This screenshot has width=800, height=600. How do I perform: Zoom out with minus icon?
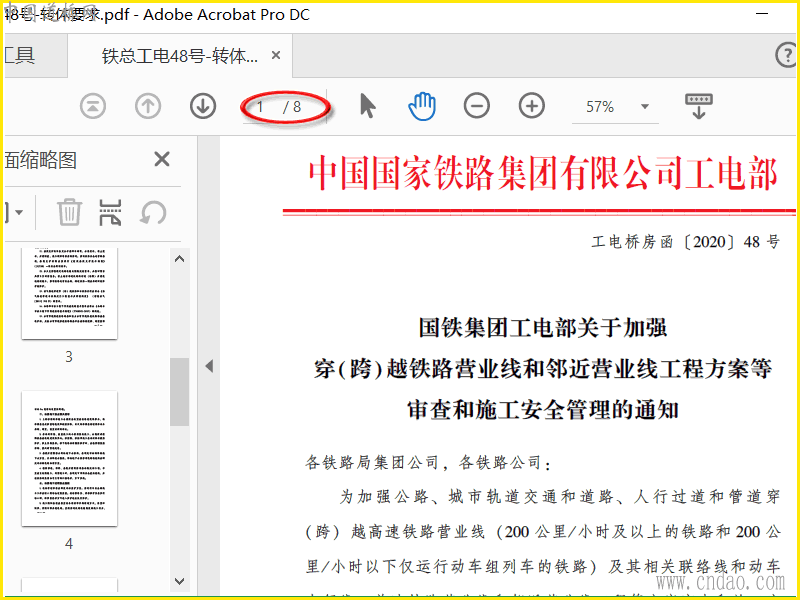(x=477, y=106)
